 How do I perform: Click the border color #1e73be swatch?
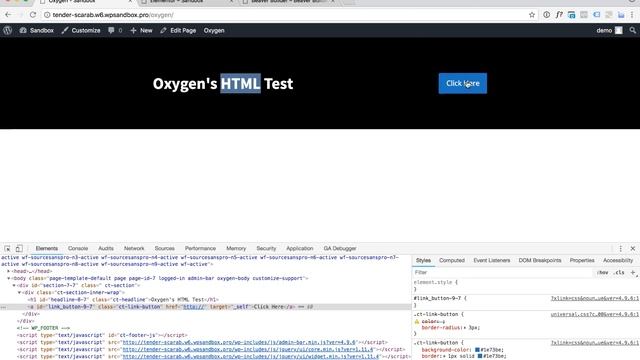[480, 356]
